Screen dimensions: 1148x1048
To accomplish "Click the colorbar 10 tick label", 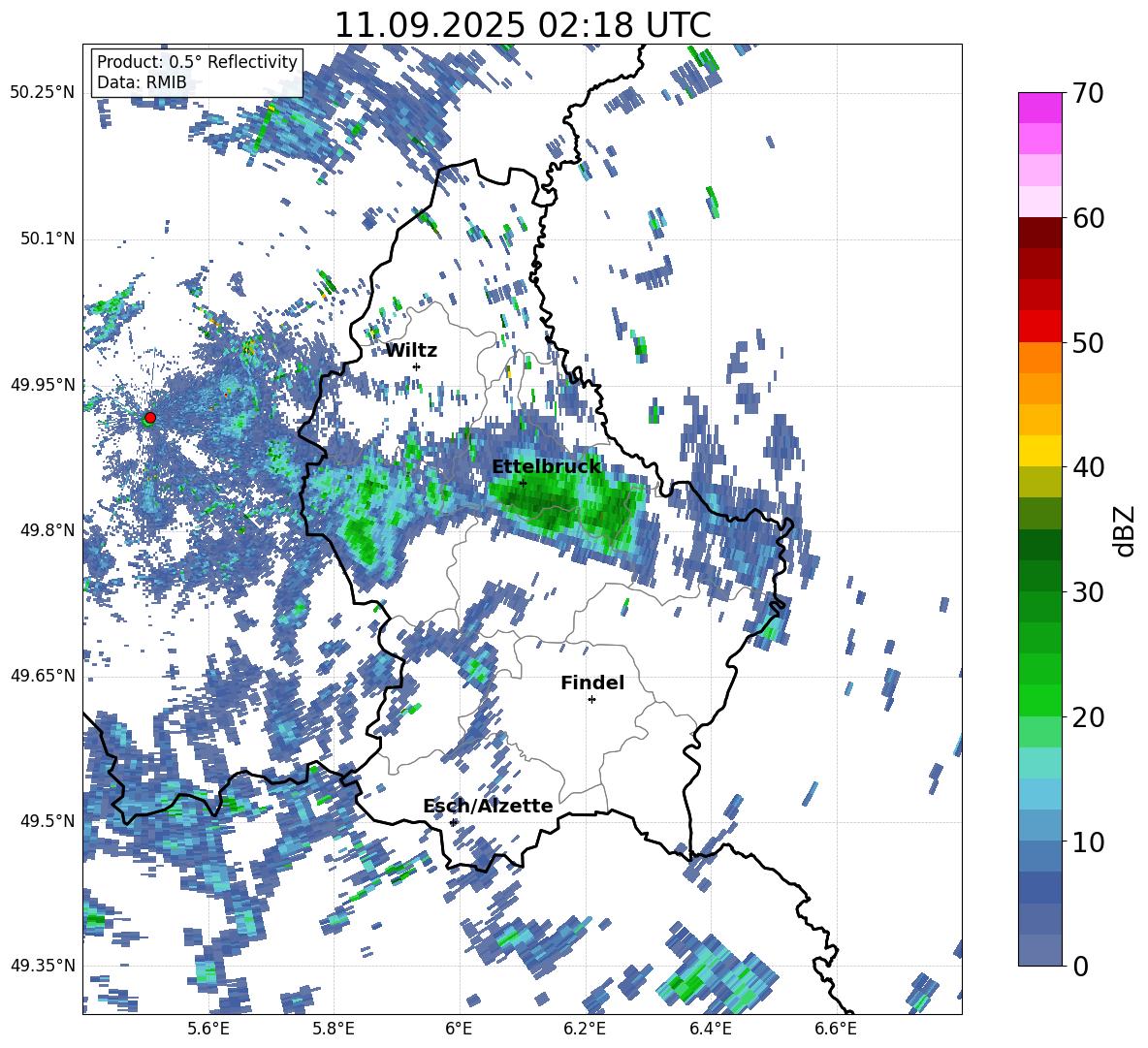I will [1088, 842].
